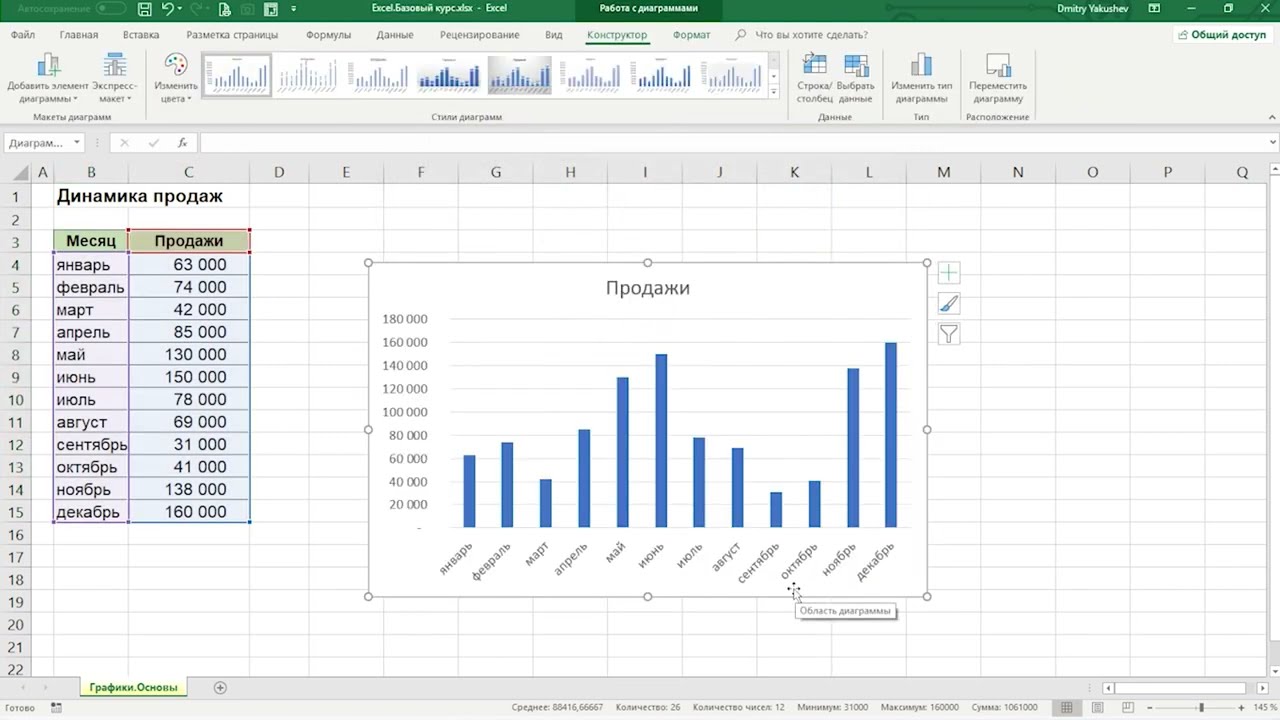The height and width of the screenshot is (720, 1280).
Task: Click zoom in plus button
Action: coord(1243,707)
